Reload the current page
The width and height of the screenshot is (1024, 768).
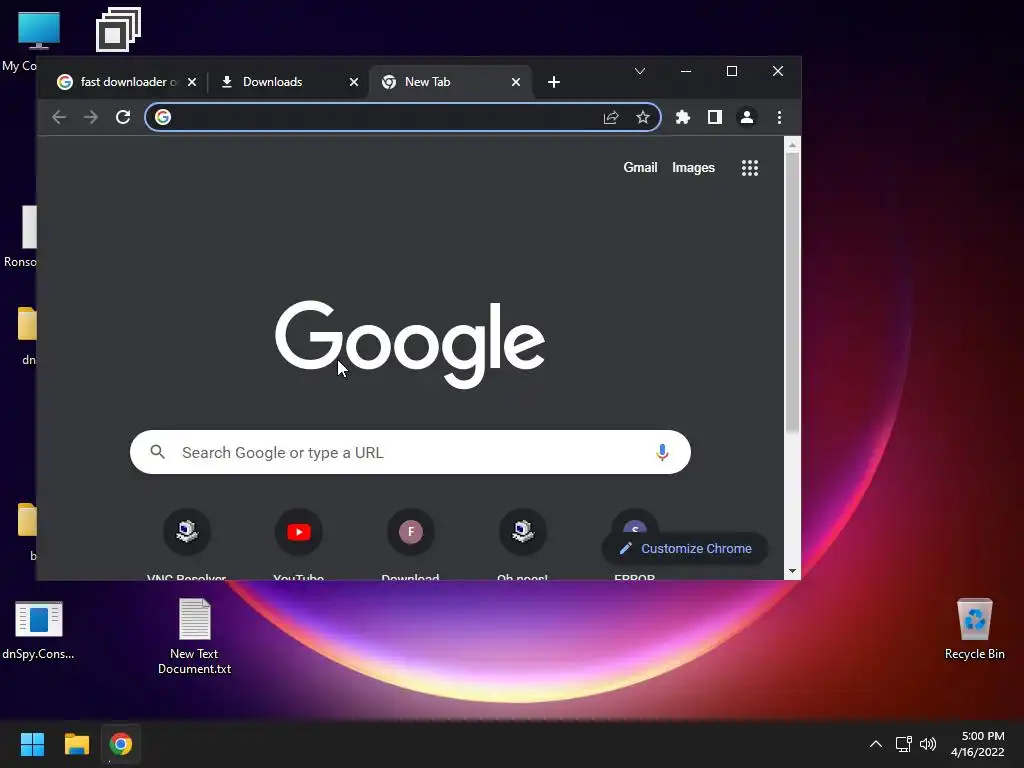coord(123,117)
